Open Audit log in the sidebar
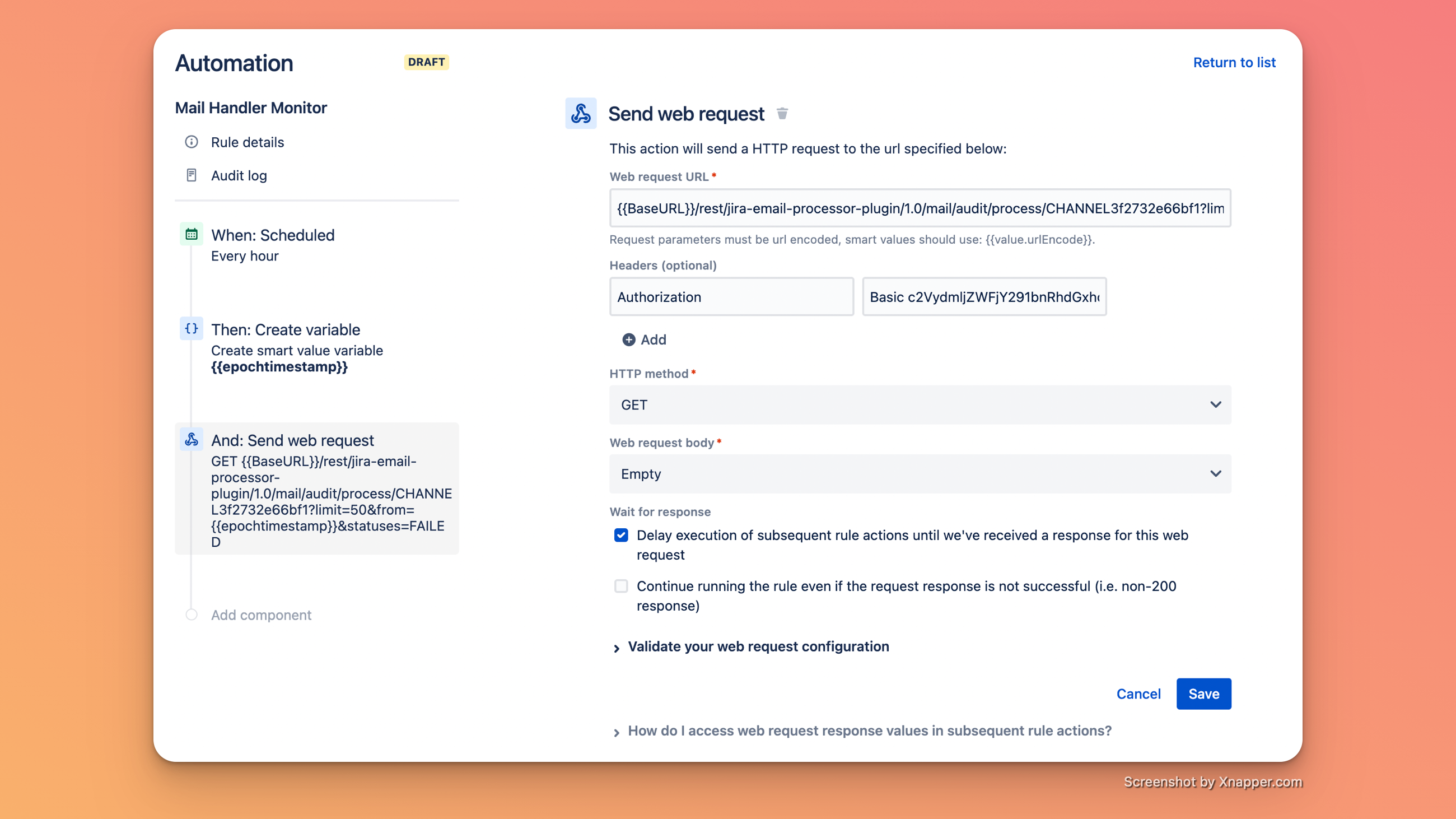The width and height of the screenshot is (1456, 819). click(x=239, y=176)
